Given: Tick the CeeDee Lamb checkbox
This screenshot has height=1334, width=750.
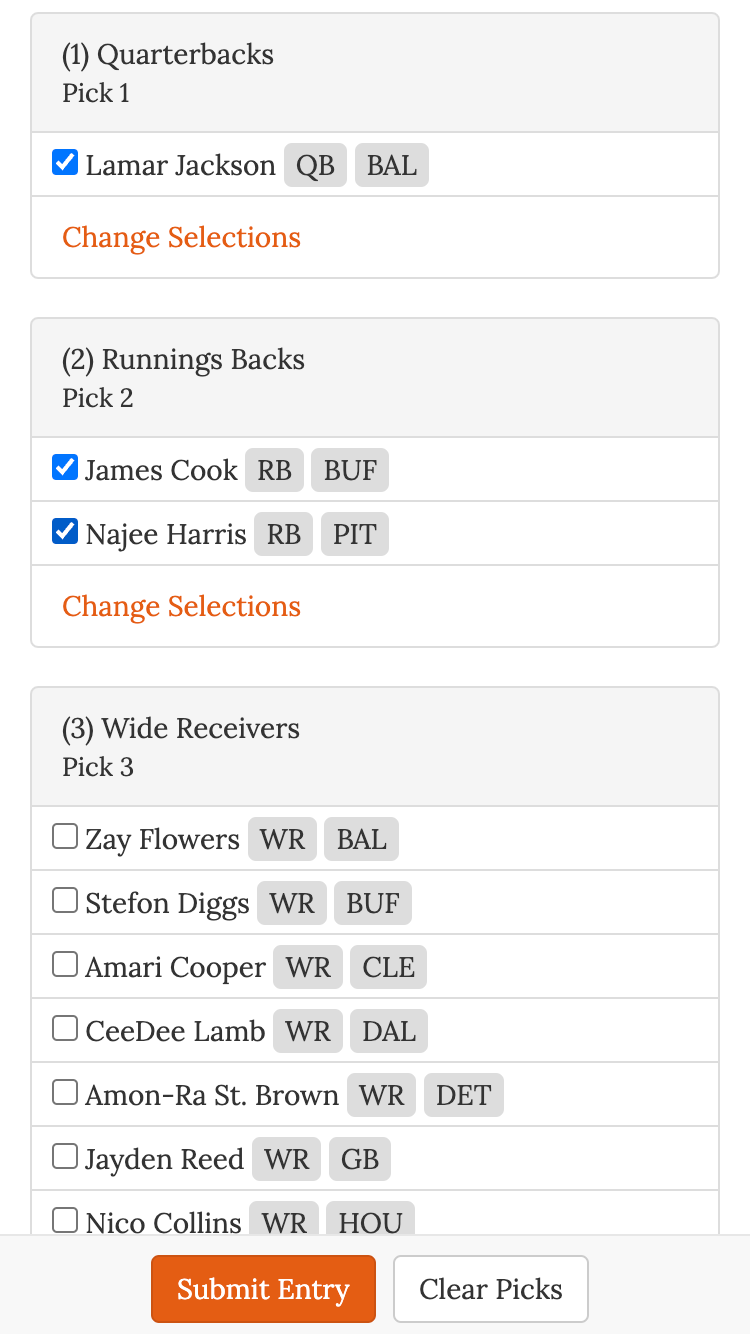Looking at the screenshot, I should click(65, 1029).
